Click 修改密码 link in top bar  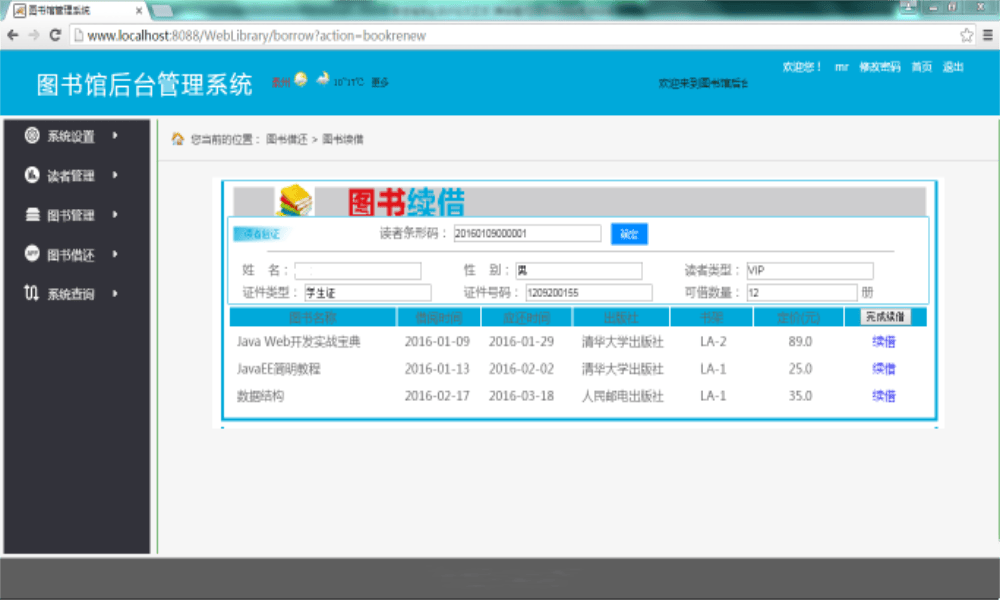[x=880, y=67]
